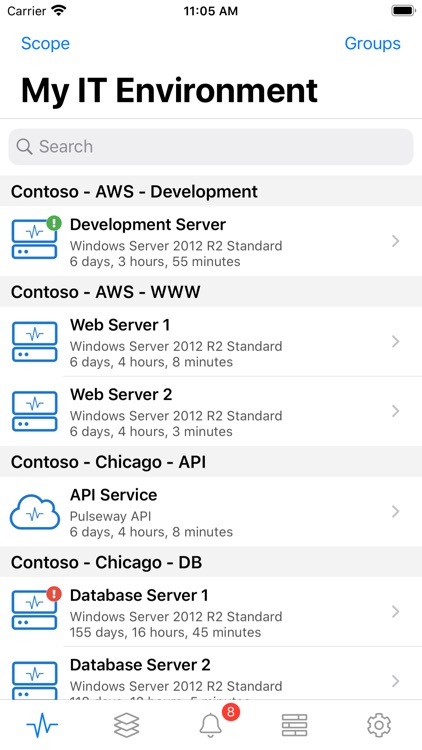This screenshot has height=750, width=422.
Task: Select the Web Server 1 row
Action: [211, 342]
